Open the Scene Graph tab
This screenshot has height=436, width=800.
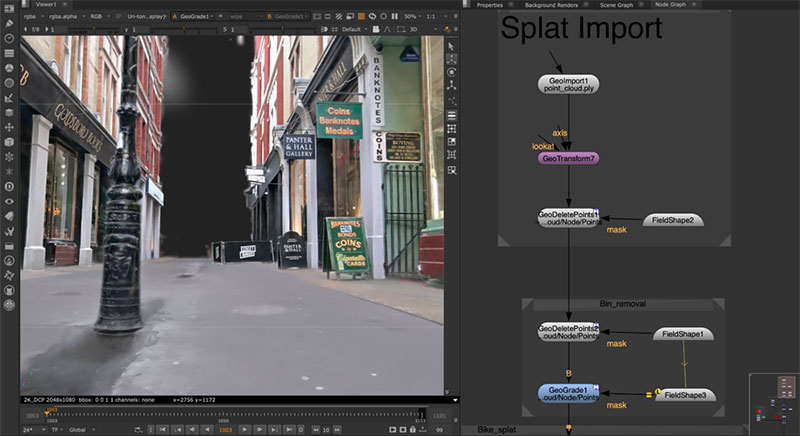[x=616, y=5]
